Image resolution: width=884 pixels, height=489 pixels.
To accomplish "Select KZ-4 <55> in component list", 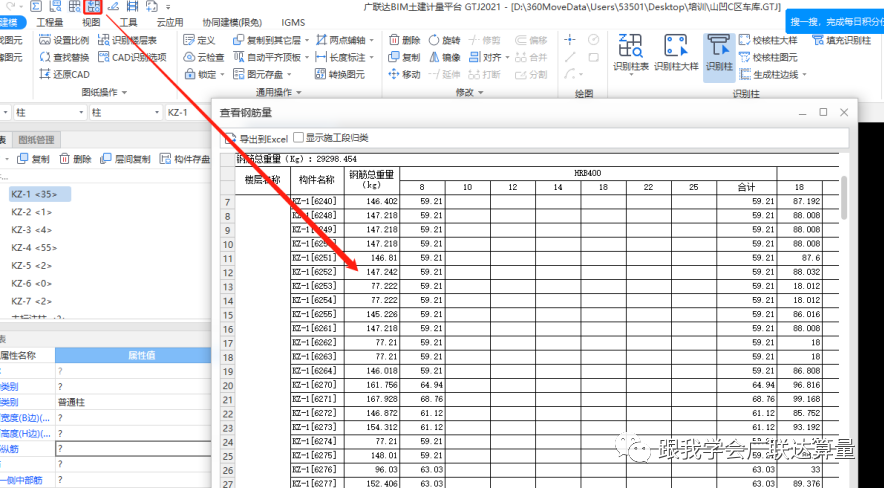I will (x=34, y=248).
